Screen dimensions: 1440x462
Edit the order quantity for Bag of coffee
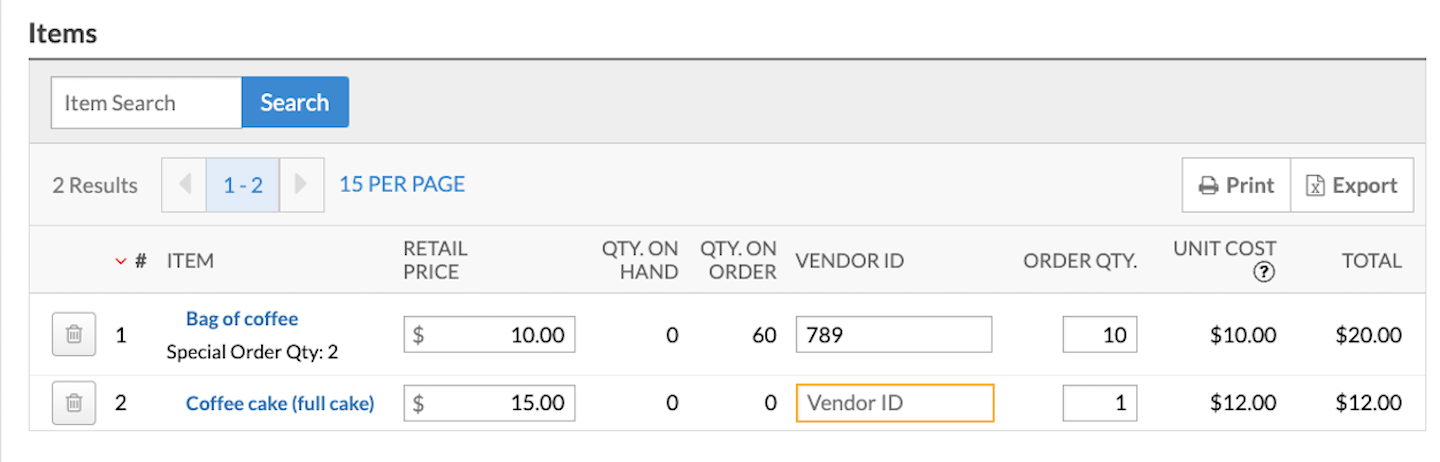coord(1100,335)
